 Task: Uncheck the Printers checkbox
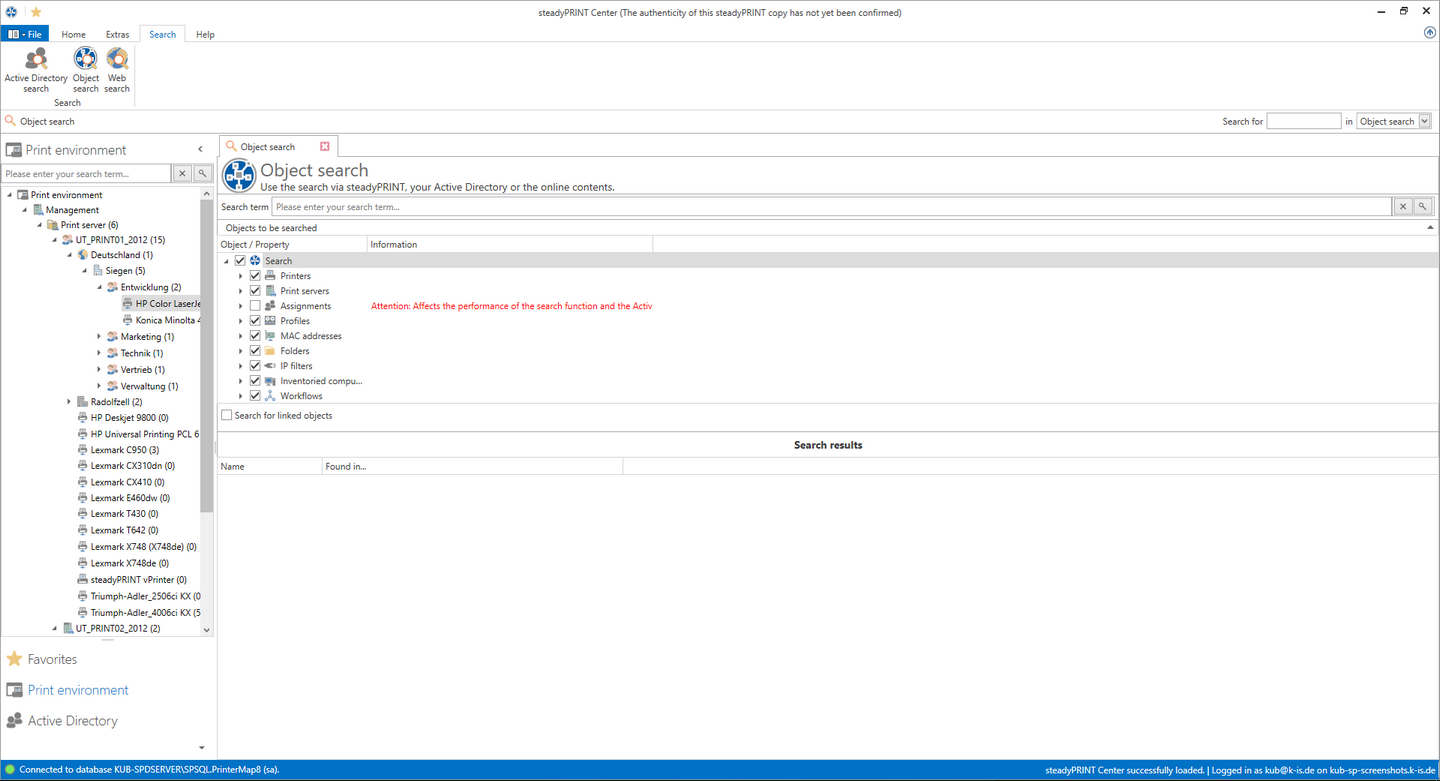click(x=256, y=276)
